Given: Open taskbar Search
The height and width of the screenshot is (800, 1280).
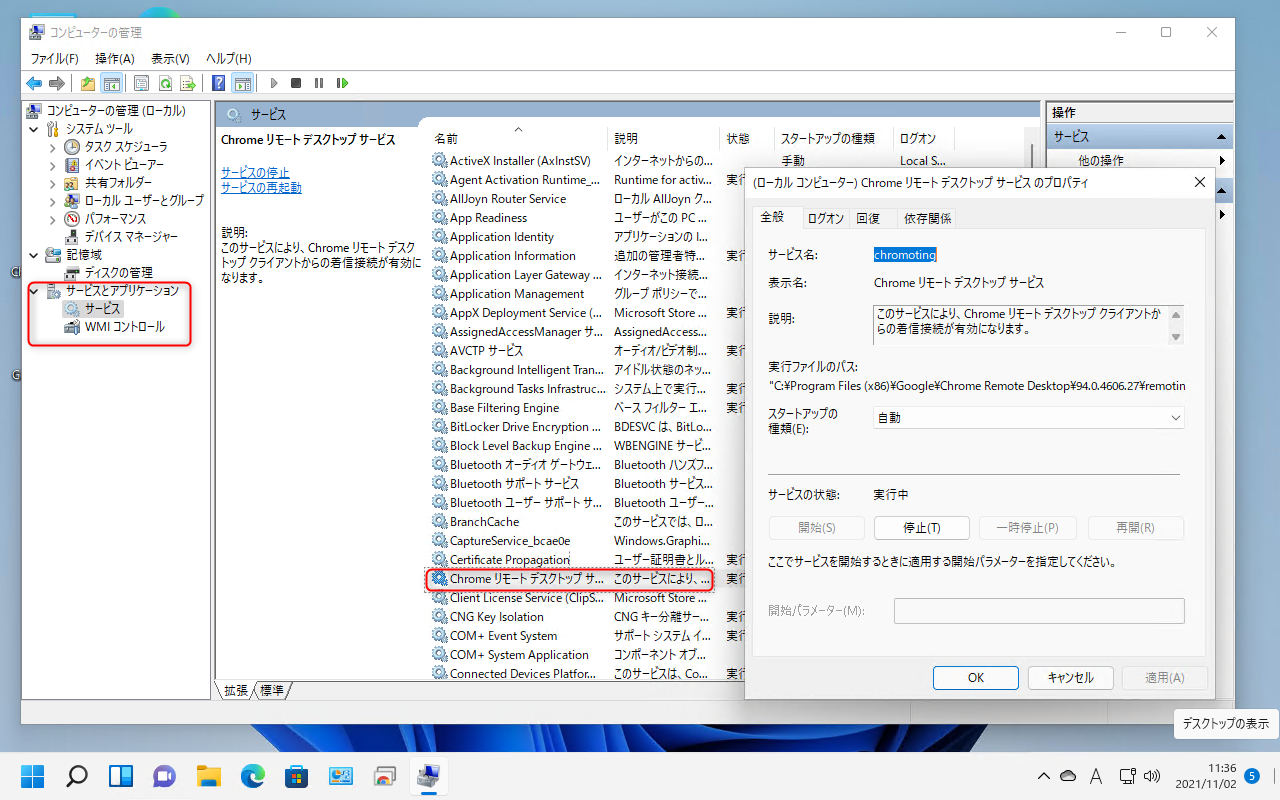Looking at the screenshot, I should point(76,776).
